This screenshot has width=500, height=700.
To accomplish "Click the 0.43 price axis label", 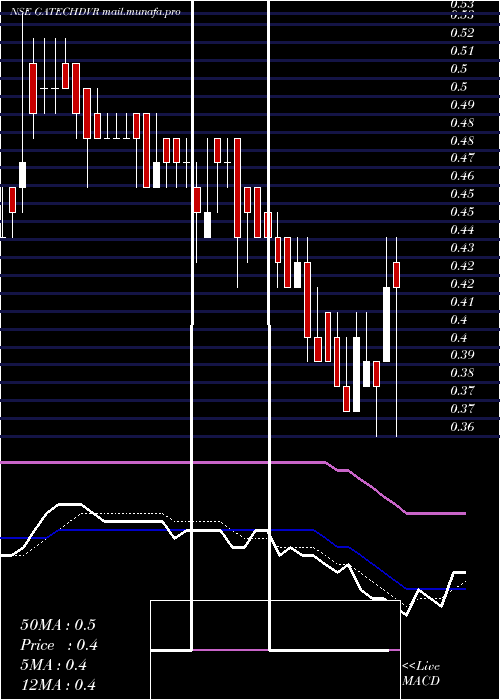I will click(x=462, y=247).
